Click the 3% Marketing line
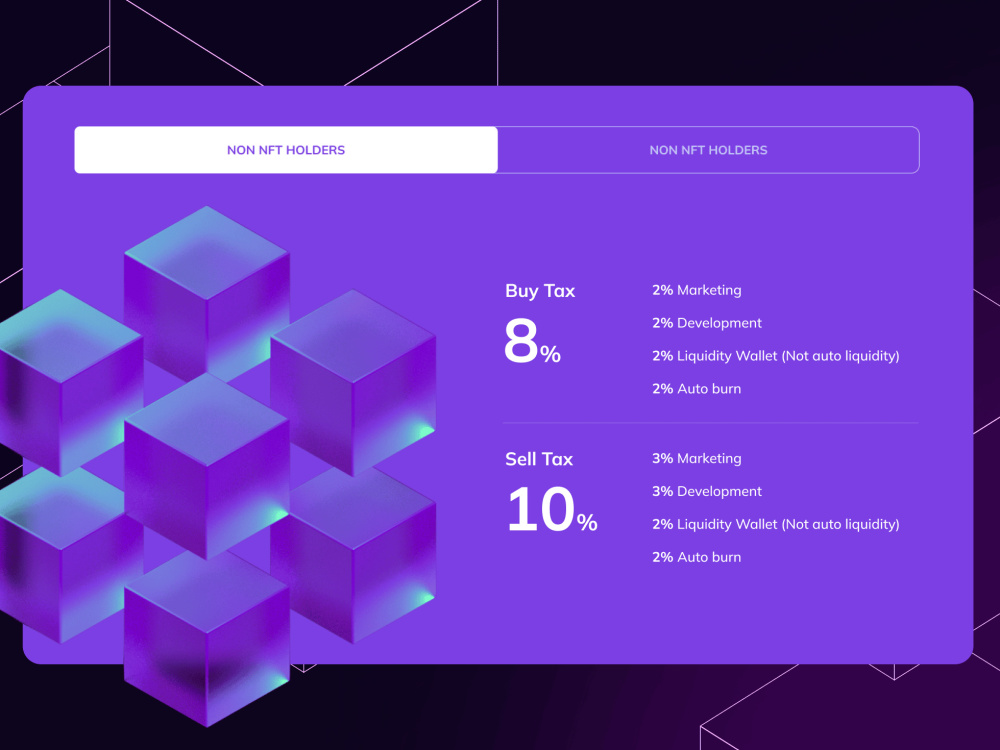Viewport: 1000px width, 750px height. coord(696,459)
